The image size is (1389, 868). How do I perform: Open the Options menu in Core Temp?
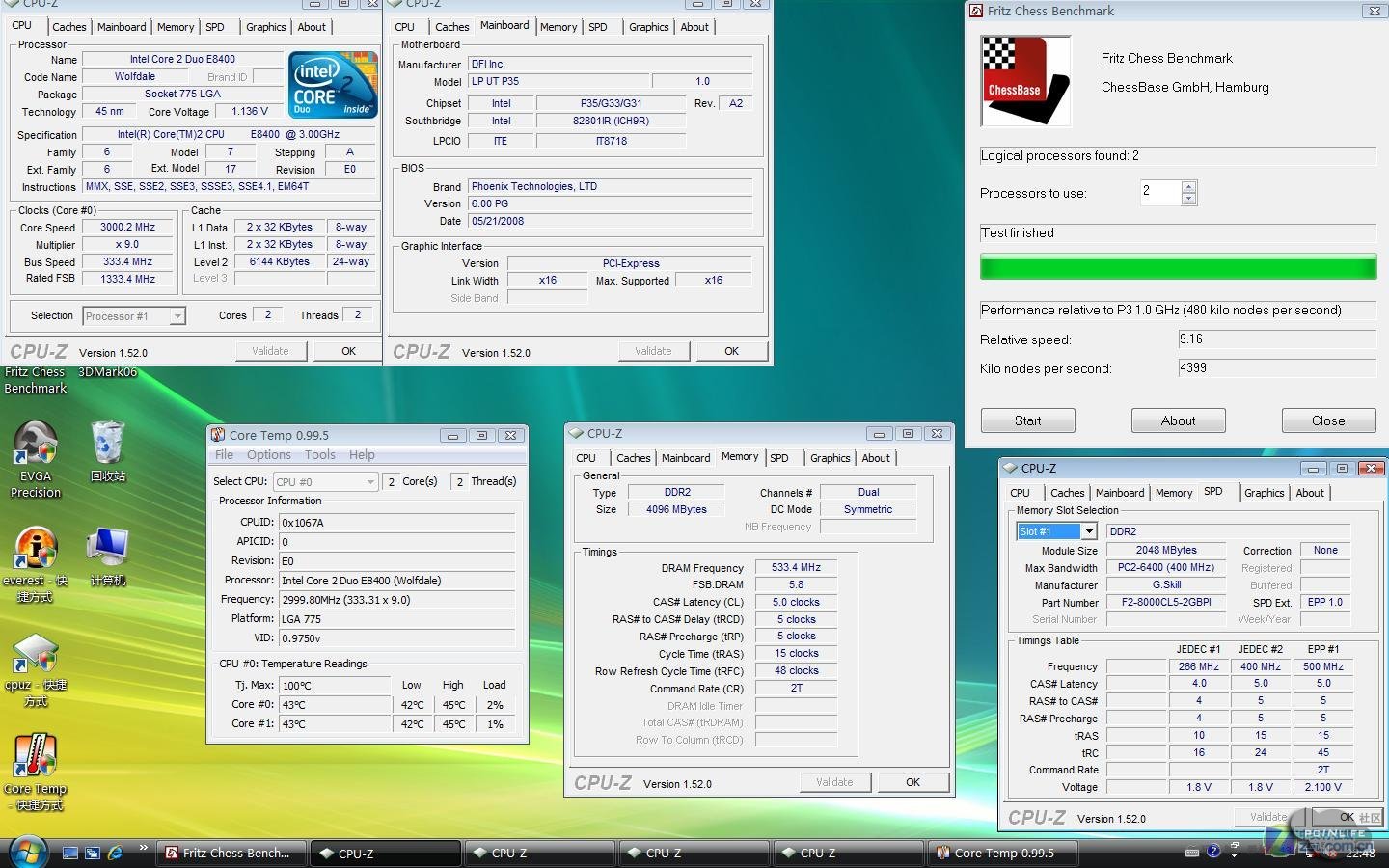[x=268, y=455]
